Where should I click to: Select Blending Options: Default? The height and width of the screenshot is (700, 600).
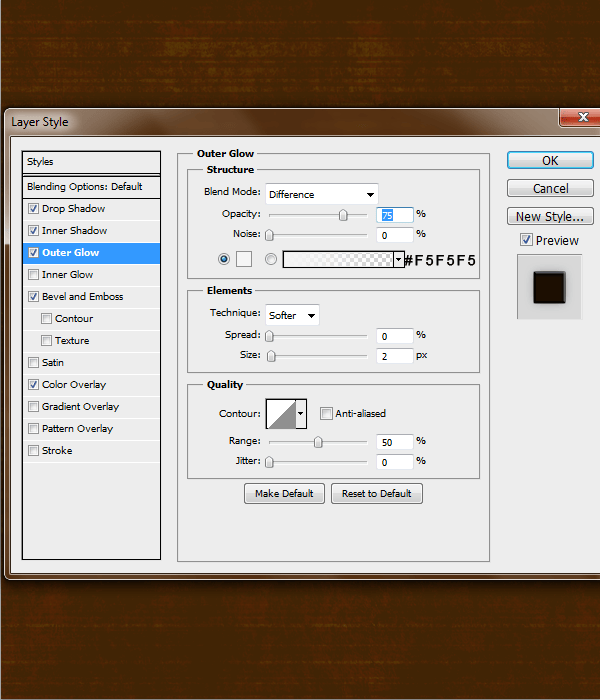91,187
